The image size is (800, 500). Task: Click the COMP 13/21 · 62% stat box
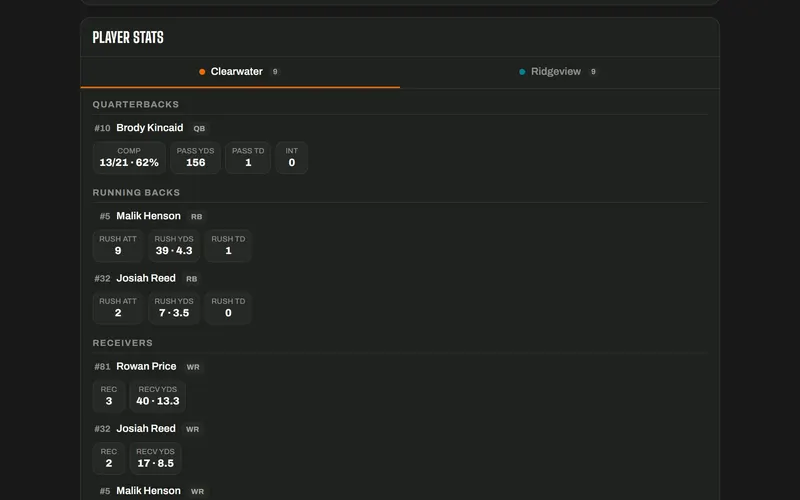[129, 158]
